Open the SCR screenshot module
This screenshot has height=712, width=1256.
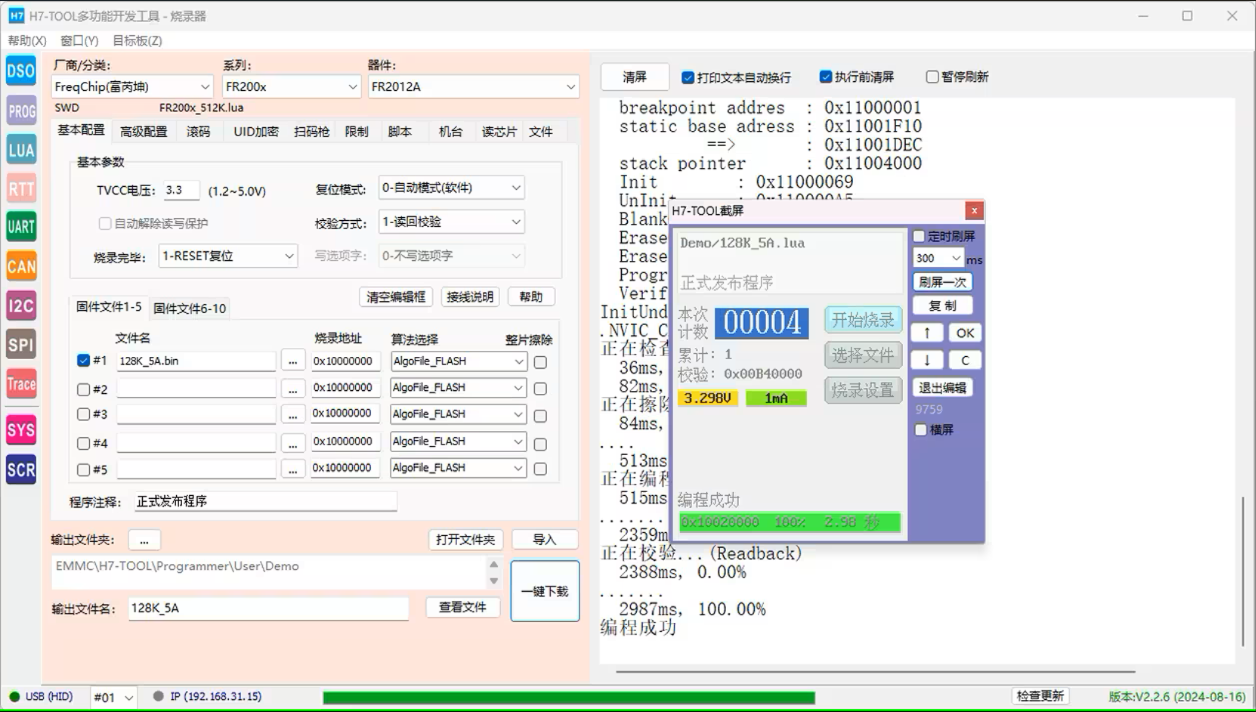pyautogui.click(x=21, y=470)
